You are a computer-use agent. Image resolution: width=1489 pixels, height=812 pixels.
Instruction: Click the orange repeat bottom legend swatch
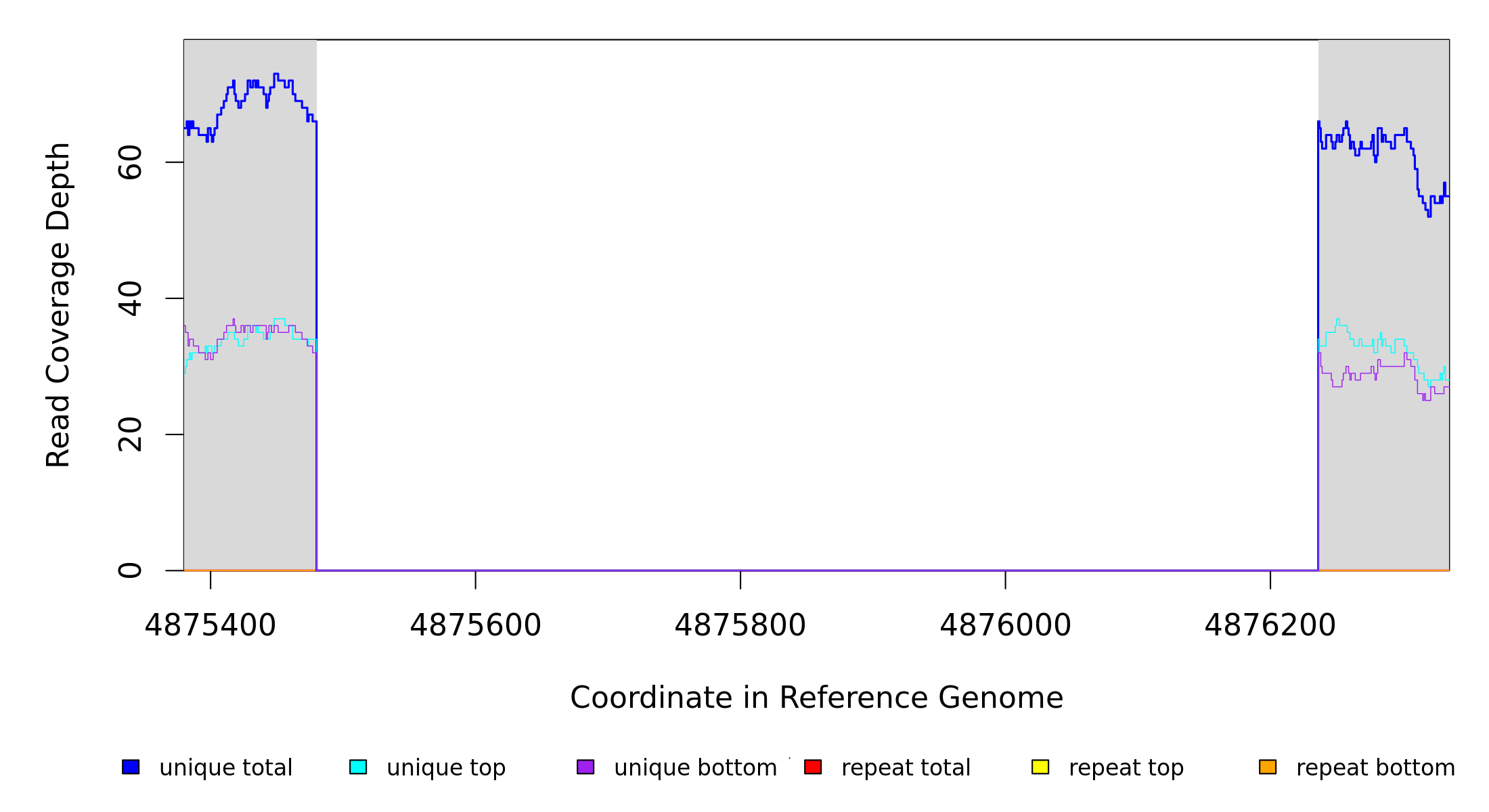[1268, 767]
